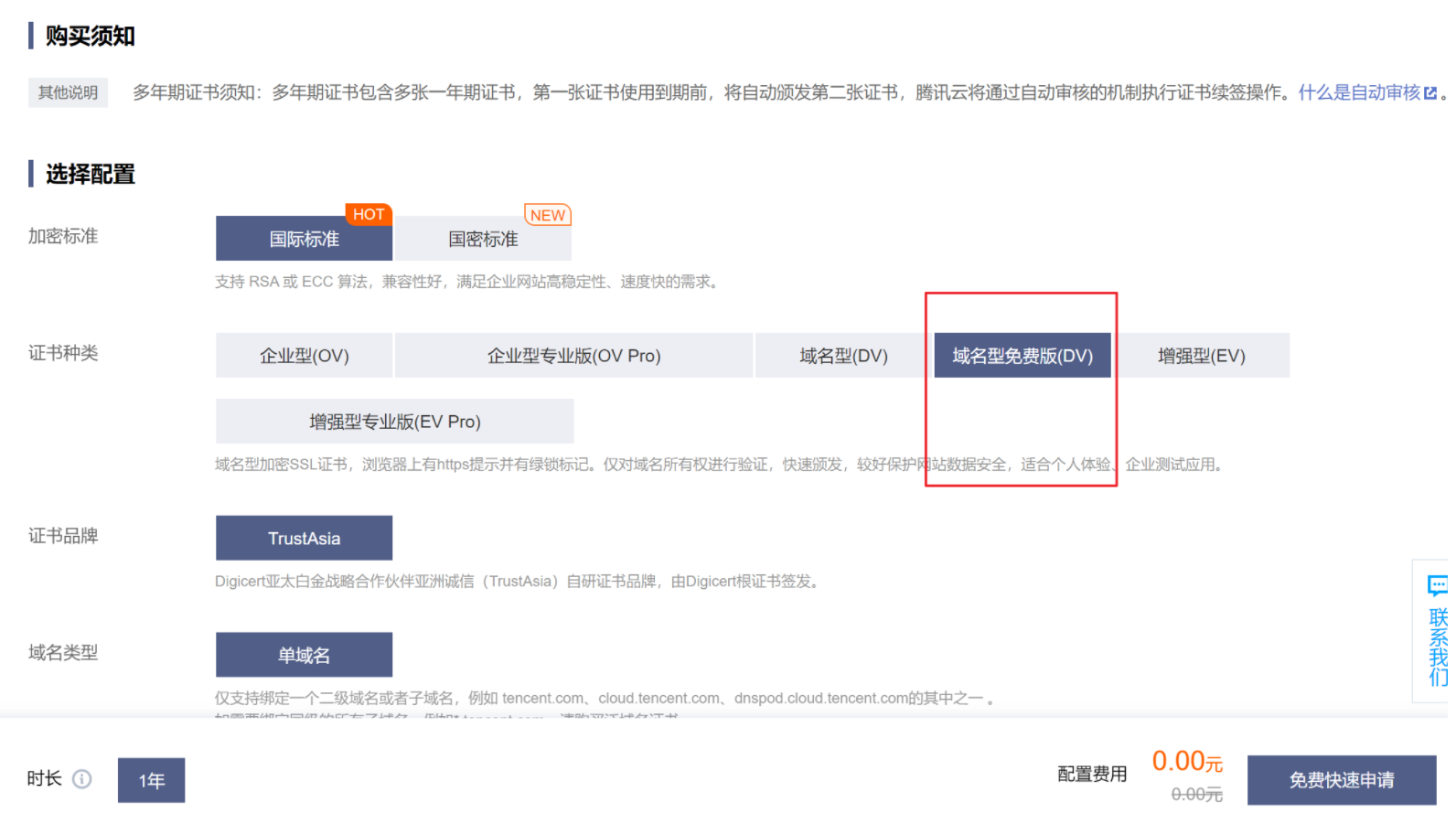Screen dimensions: 1456x824
Task: Click the 加密标准 label
Action: (x=63, y=236)
